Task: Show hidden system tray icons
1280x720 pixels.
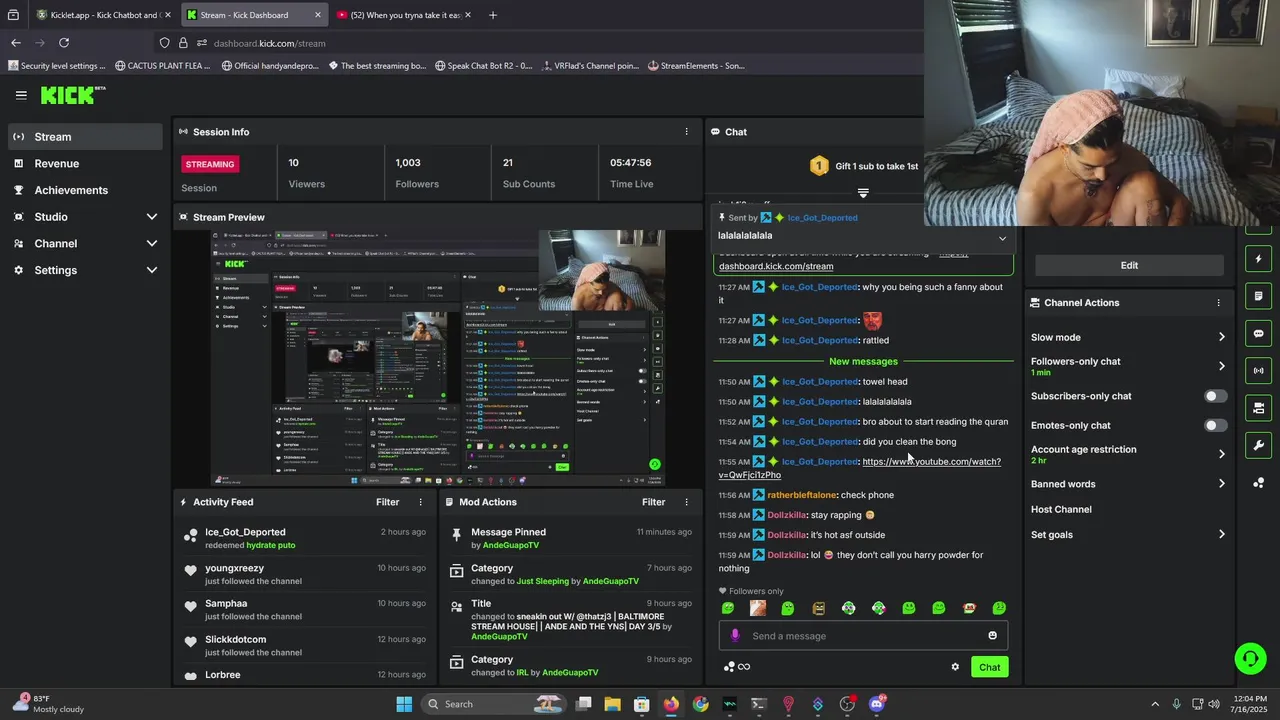Action: [x=1155, y=704]
